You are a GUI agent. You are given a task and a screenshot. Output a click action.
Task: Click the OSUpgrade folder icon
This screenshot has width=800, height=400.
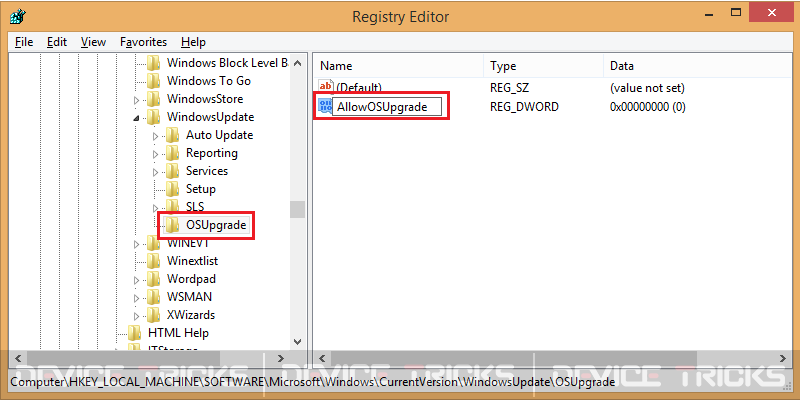[x=172, y=225]
